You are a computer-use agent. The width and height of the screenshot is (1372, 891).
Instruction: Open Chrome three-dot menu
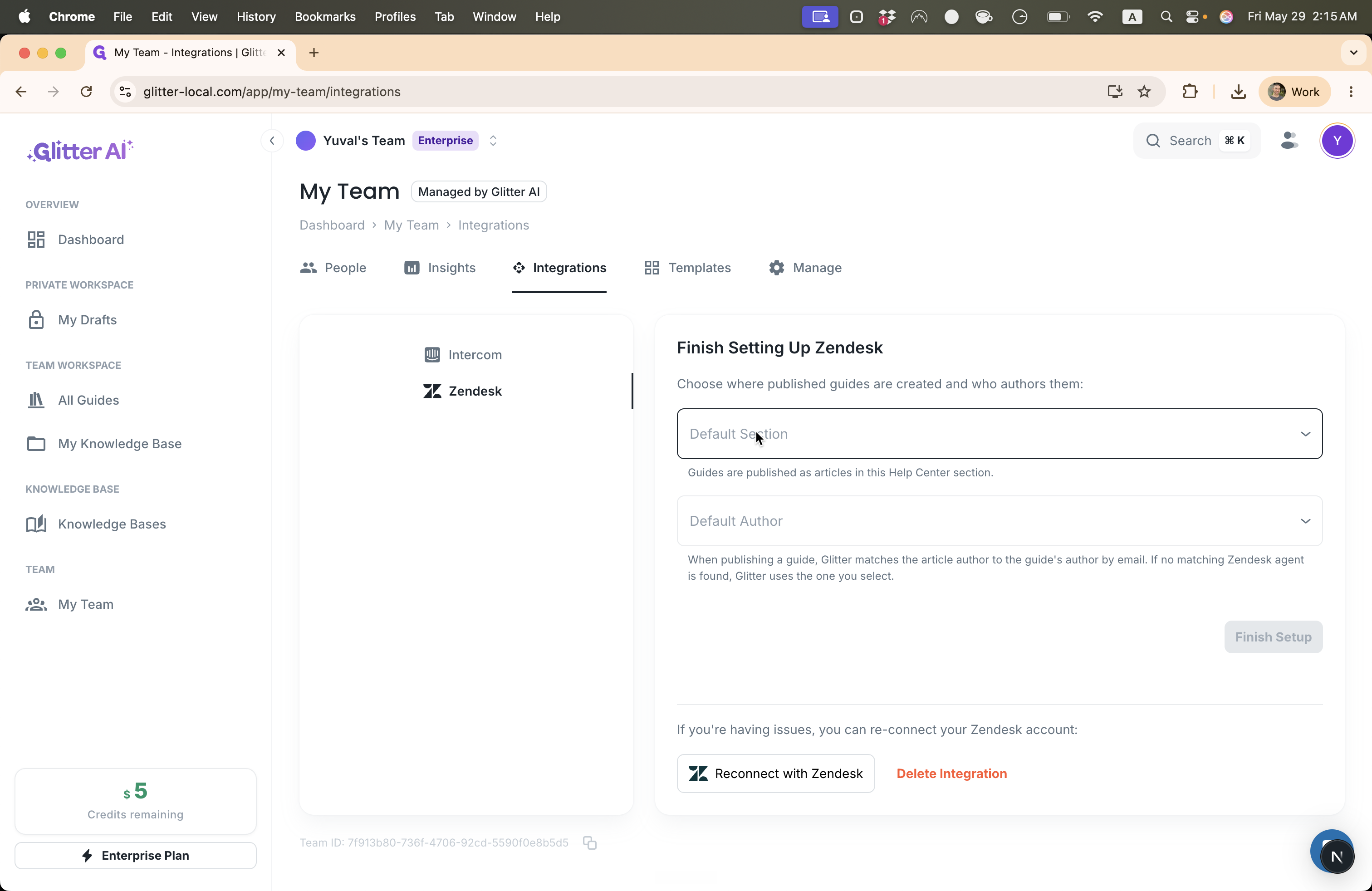[x=1351, y=92]
